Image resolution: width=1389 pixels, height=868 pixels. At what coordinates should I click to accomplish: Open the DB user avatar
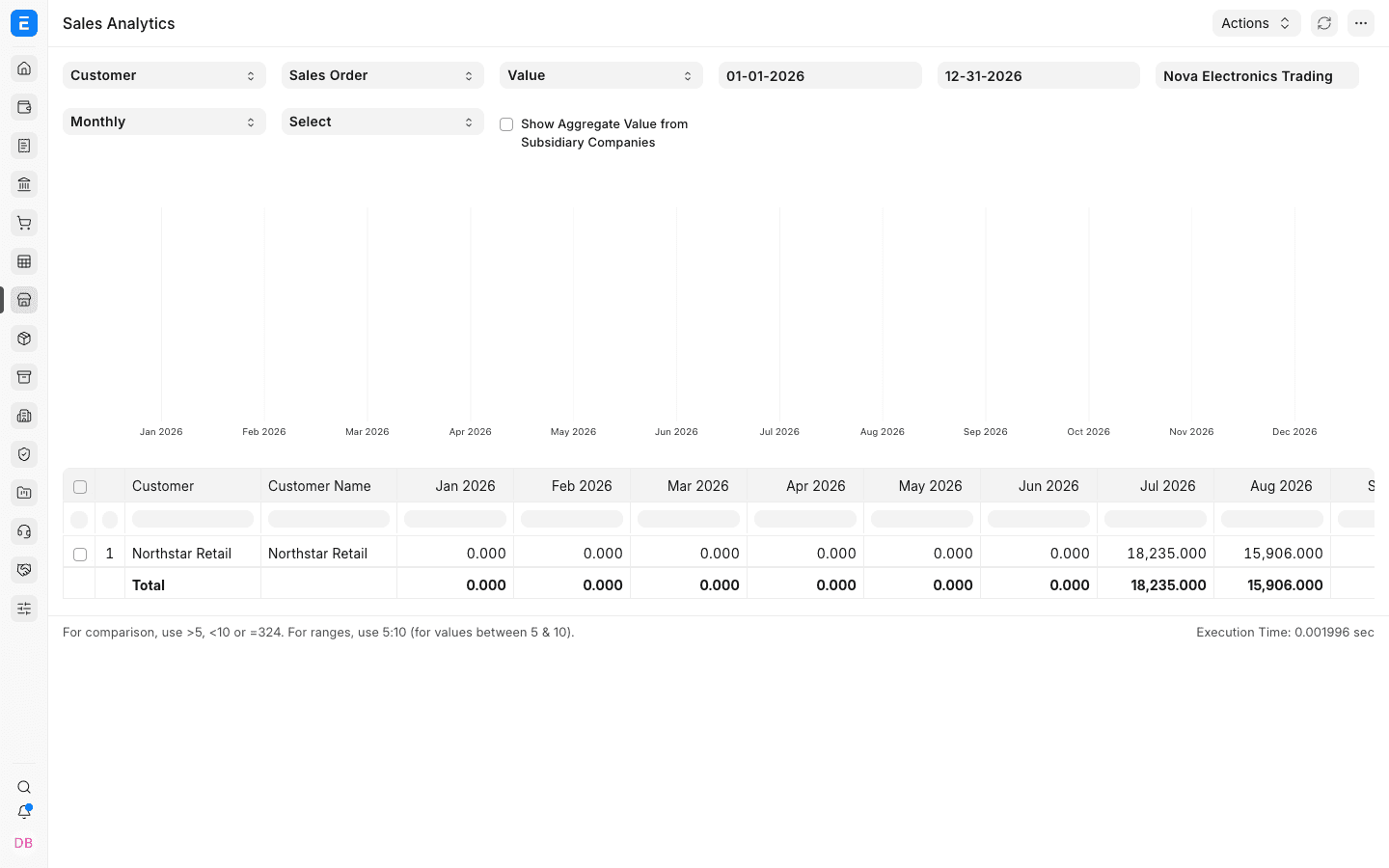pyautogui.click(x=24, y=843)
